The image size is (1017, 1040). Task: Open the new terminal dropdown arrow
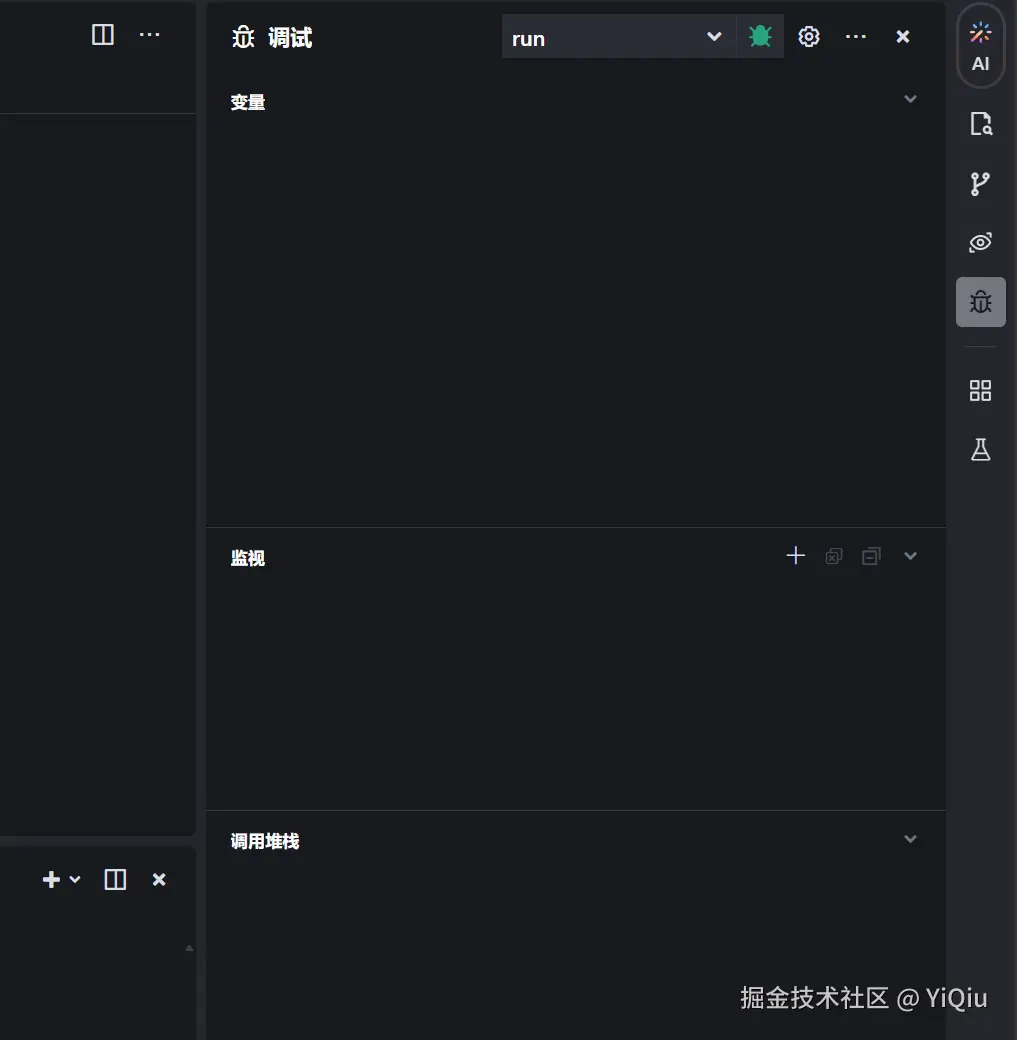click(75, 879)
